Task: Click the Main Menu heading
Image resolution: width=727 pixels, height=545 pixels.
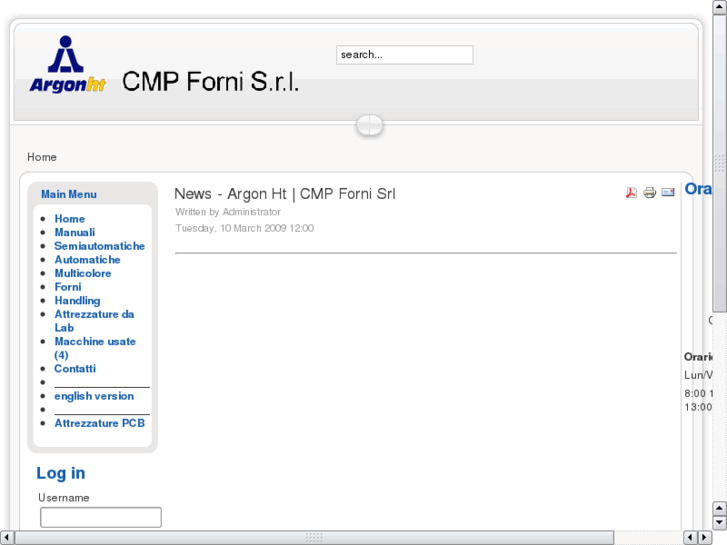Action: coord(69,194)
